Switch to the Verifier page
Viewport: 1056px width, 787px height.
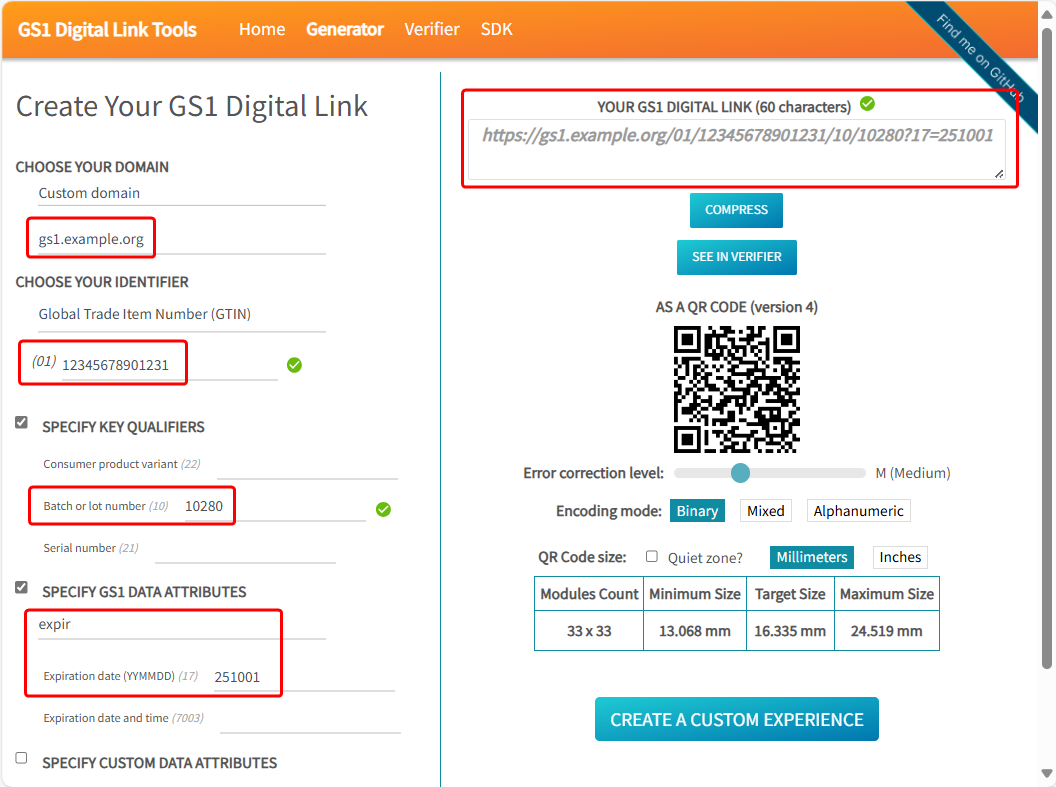[x=432, y=29]
